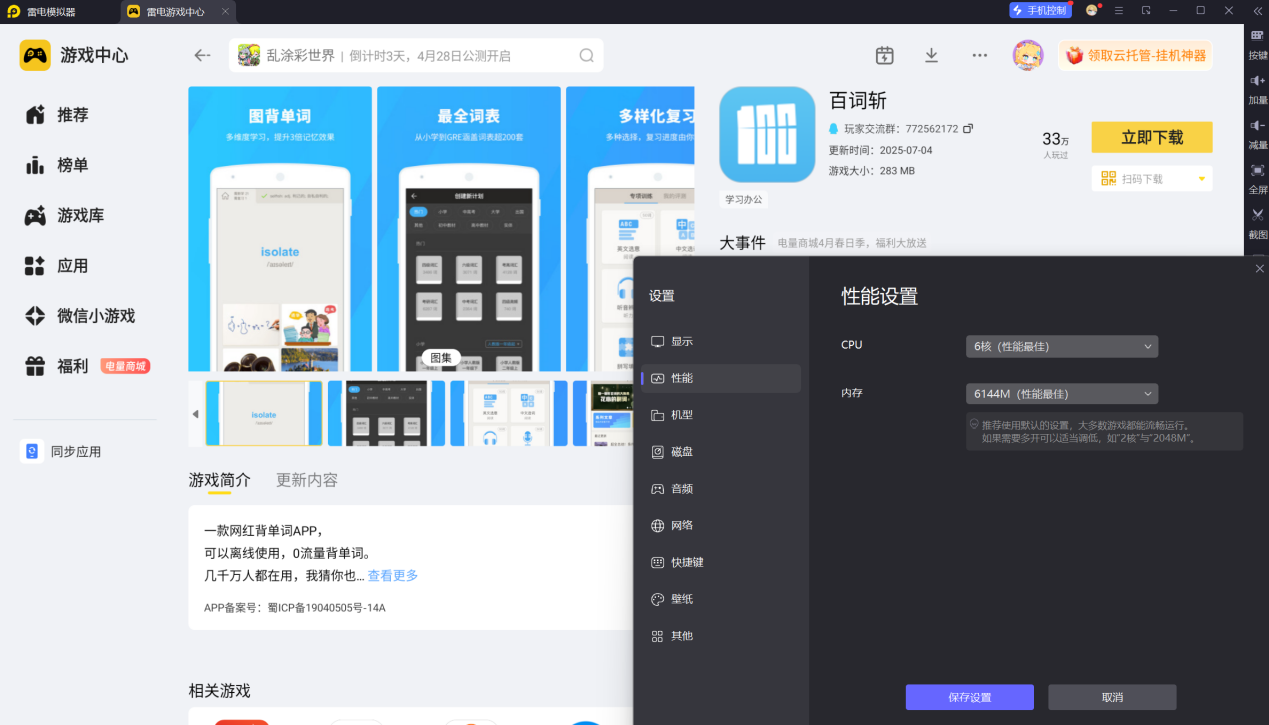1269x725 pixels.
Task: Switch to the 雷电游戏中心 window tab
Action: tap(176, 12)
